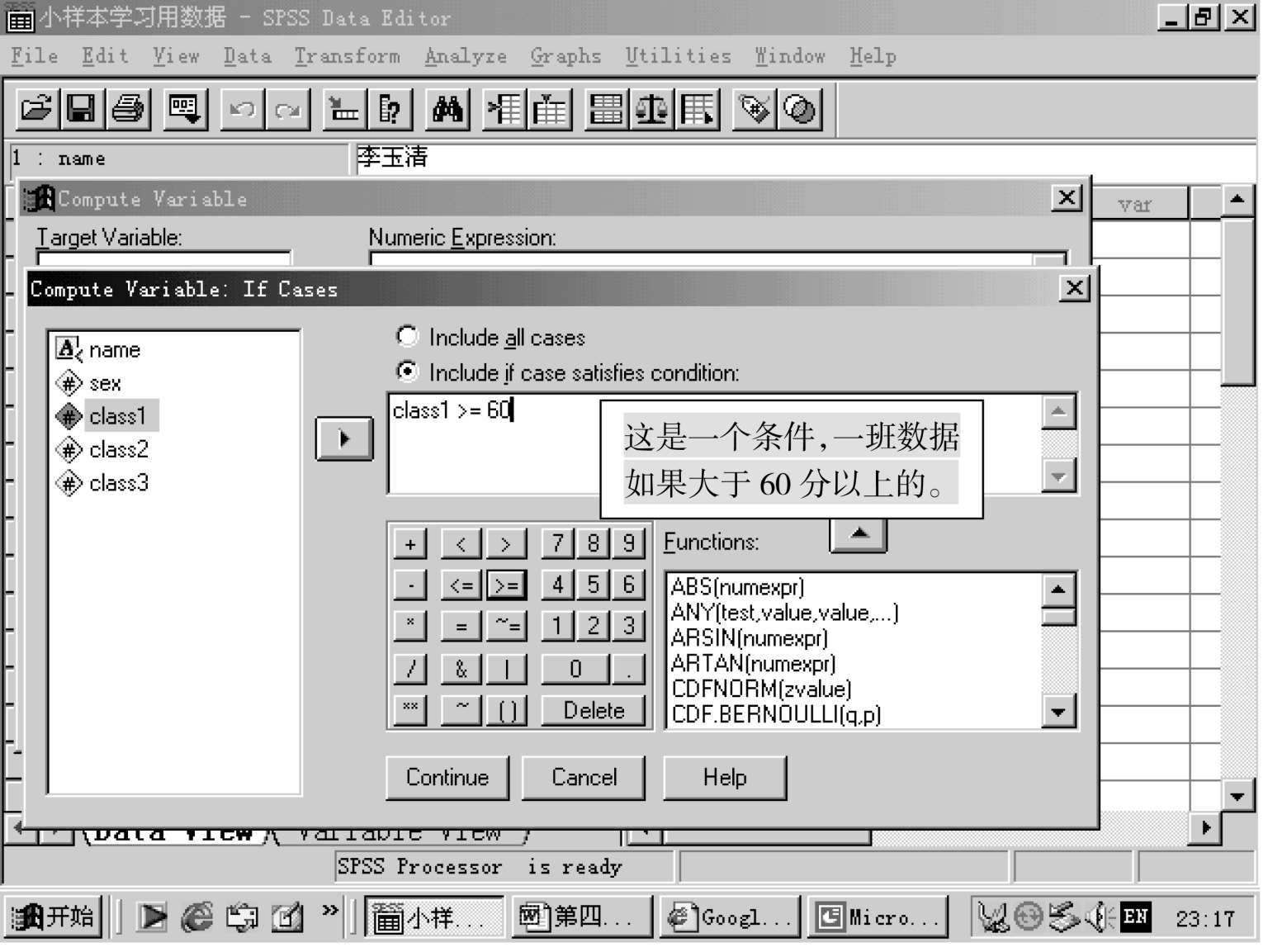This screenshot has height=952, width=1268.
Task: Click the Undo toolbar icon
Action: pyautogui.click(x=243, y=109)
